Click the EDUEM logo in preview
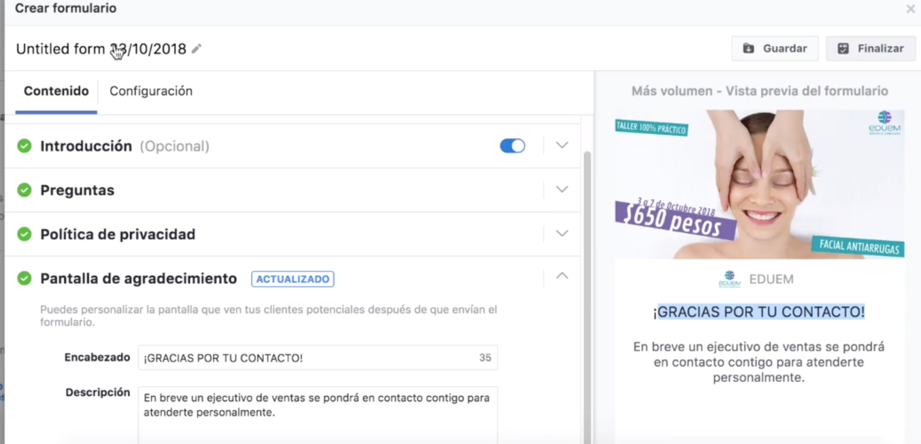The image size is (921, 444). coord(729,280)
